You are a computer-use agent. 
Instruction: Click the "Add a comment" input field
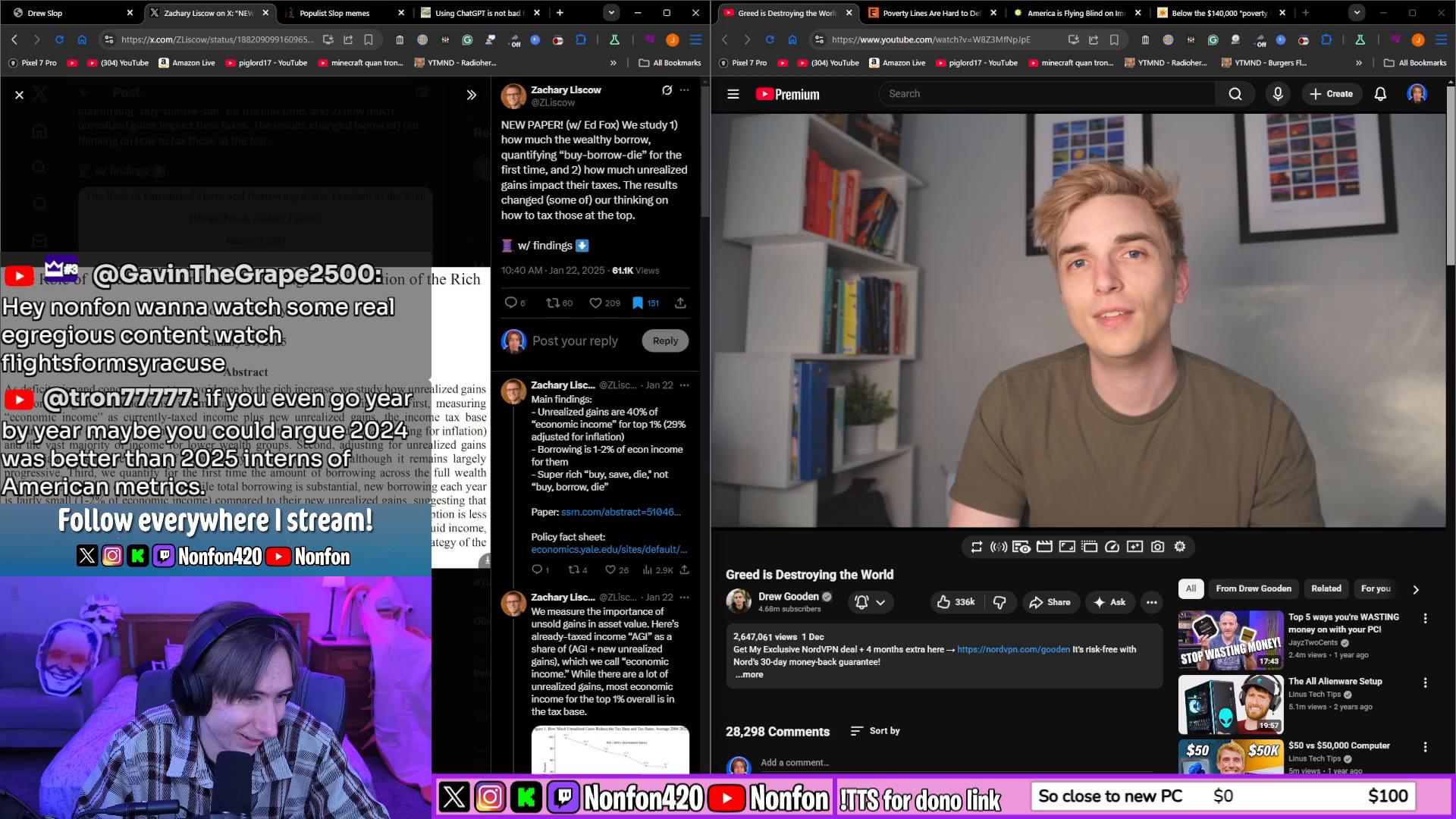tap(834, 763)
